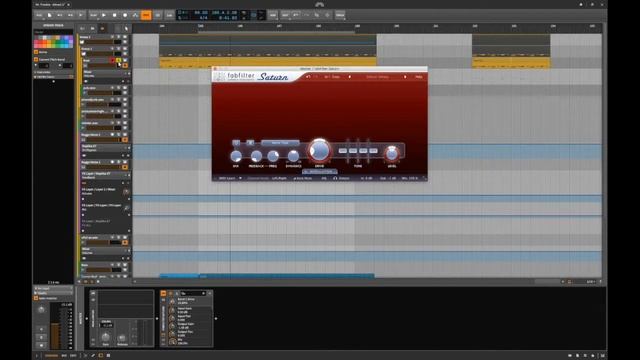
Task: Select the pointer tool in the arranger header
Action: (x=126, y=29)
